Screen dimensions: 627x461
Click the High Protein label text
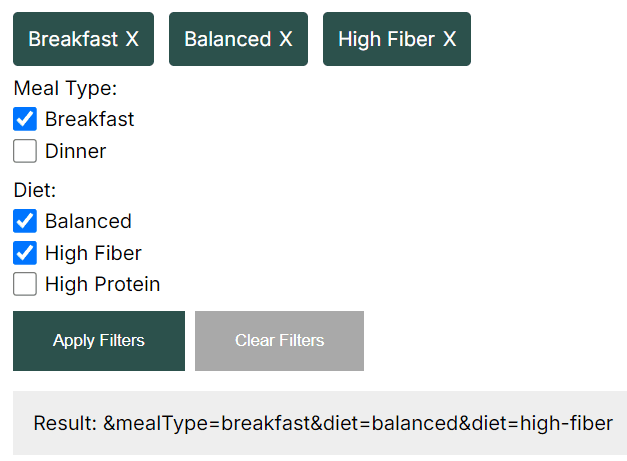102,284
